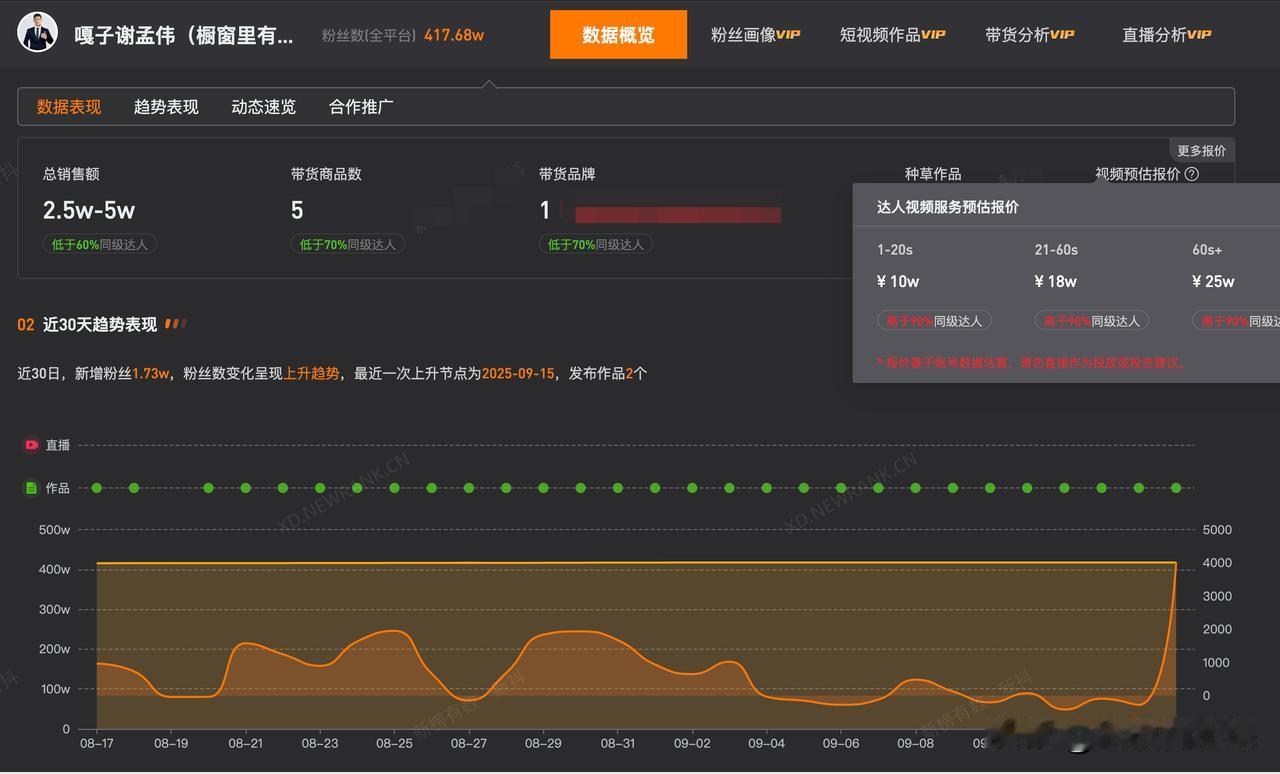Select the ¥ 25w price for 60s+

[x=1214, y=282]
